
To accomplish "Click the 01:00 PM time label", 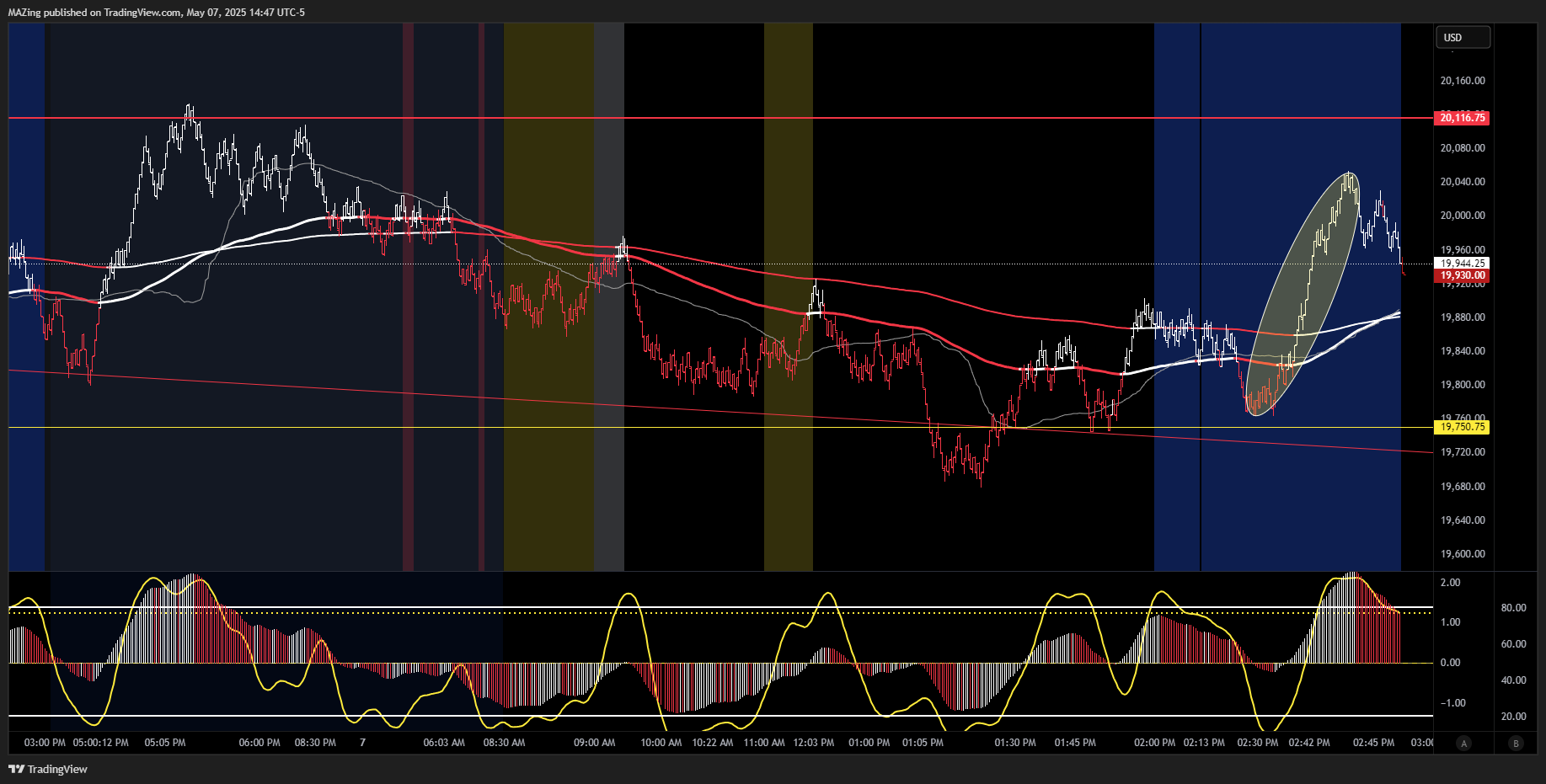I will [x=869, y=743].
